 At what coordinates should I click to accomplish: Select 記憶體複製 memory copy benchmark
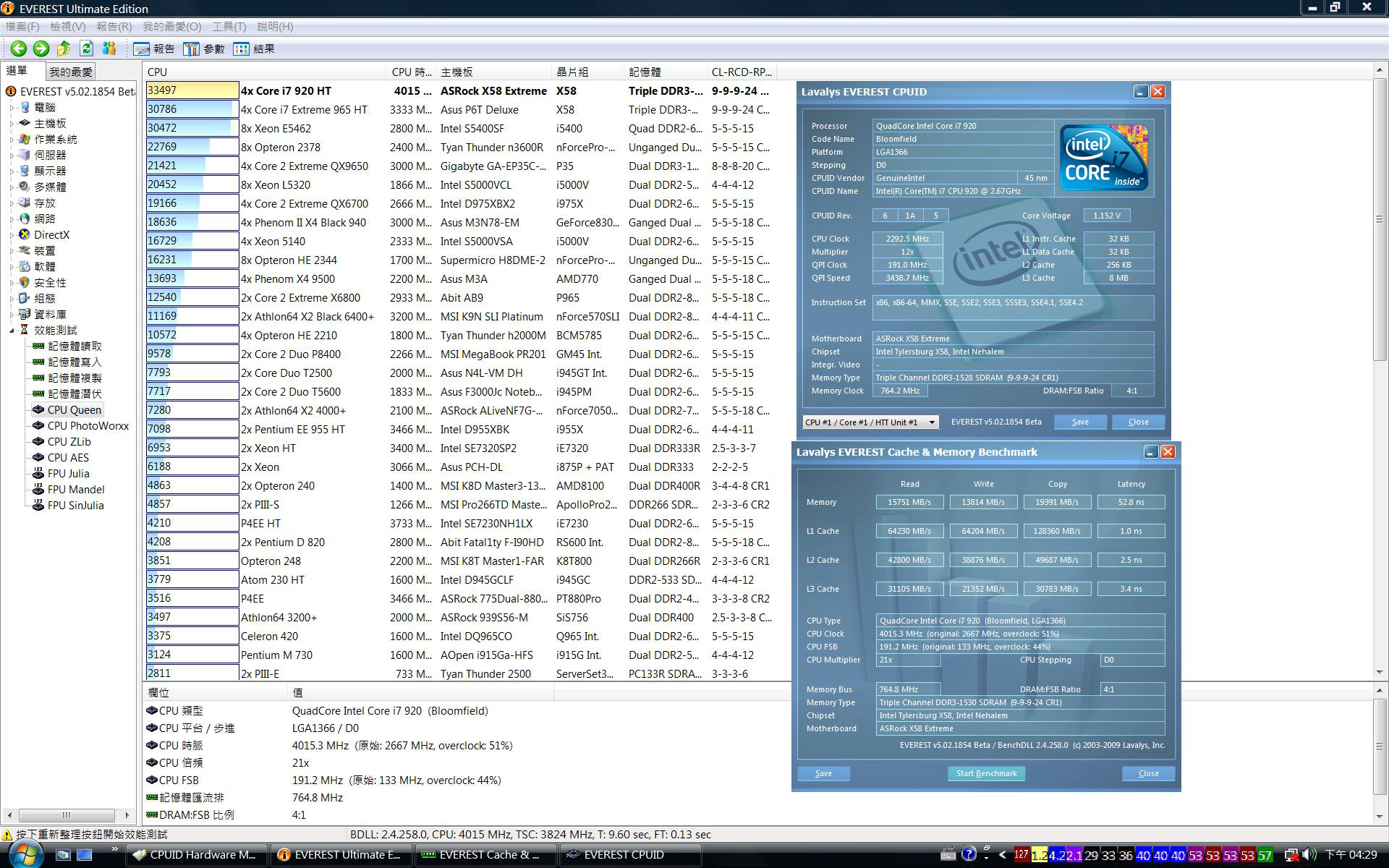pos(75,378)
